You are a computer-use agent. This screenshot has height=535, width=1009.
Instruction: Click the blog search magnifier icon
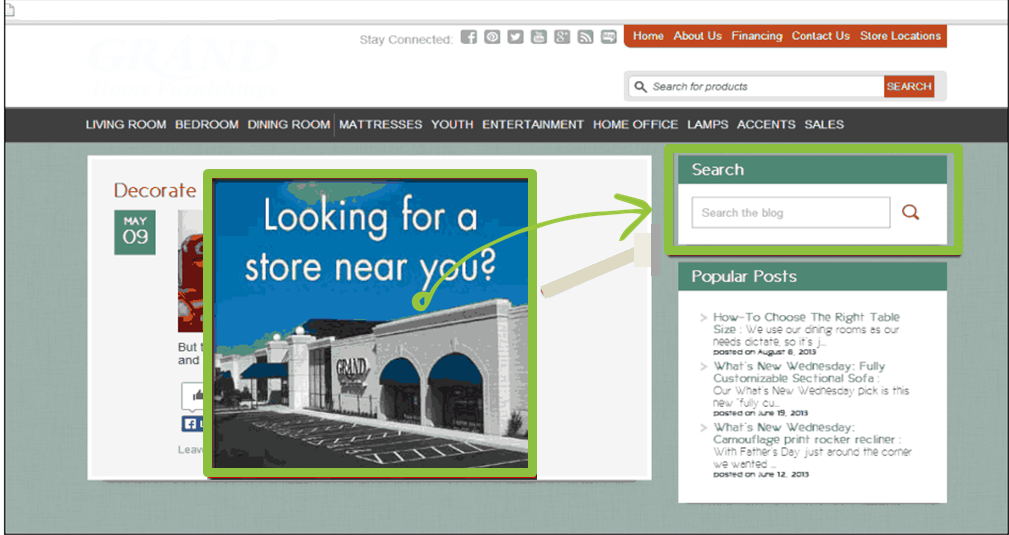[910, 212]
